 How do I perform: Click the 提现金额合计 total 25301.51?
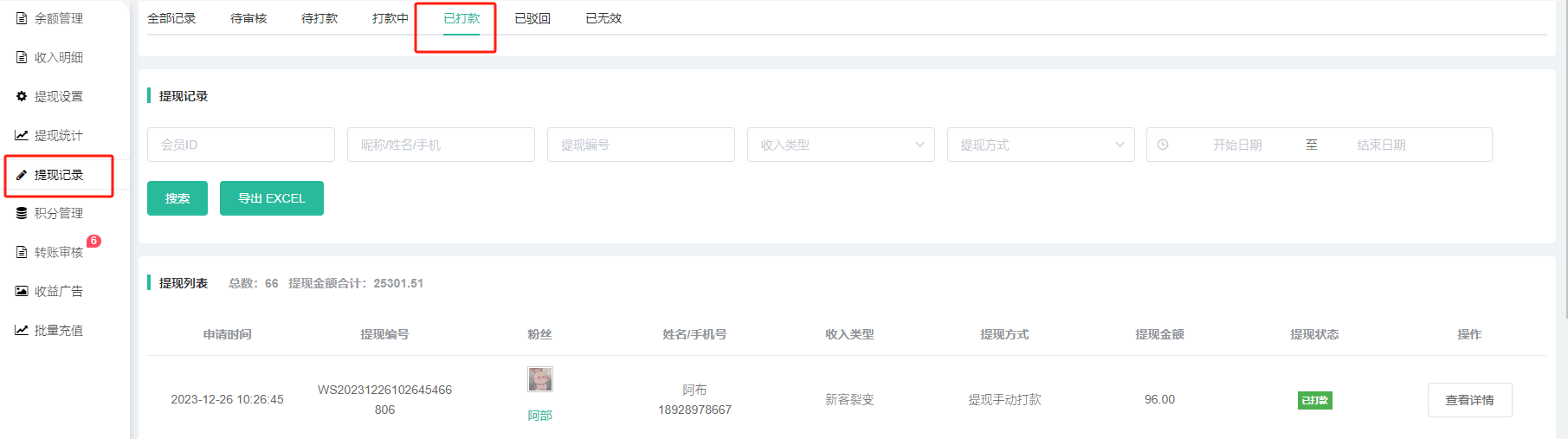tap(356, 283)
